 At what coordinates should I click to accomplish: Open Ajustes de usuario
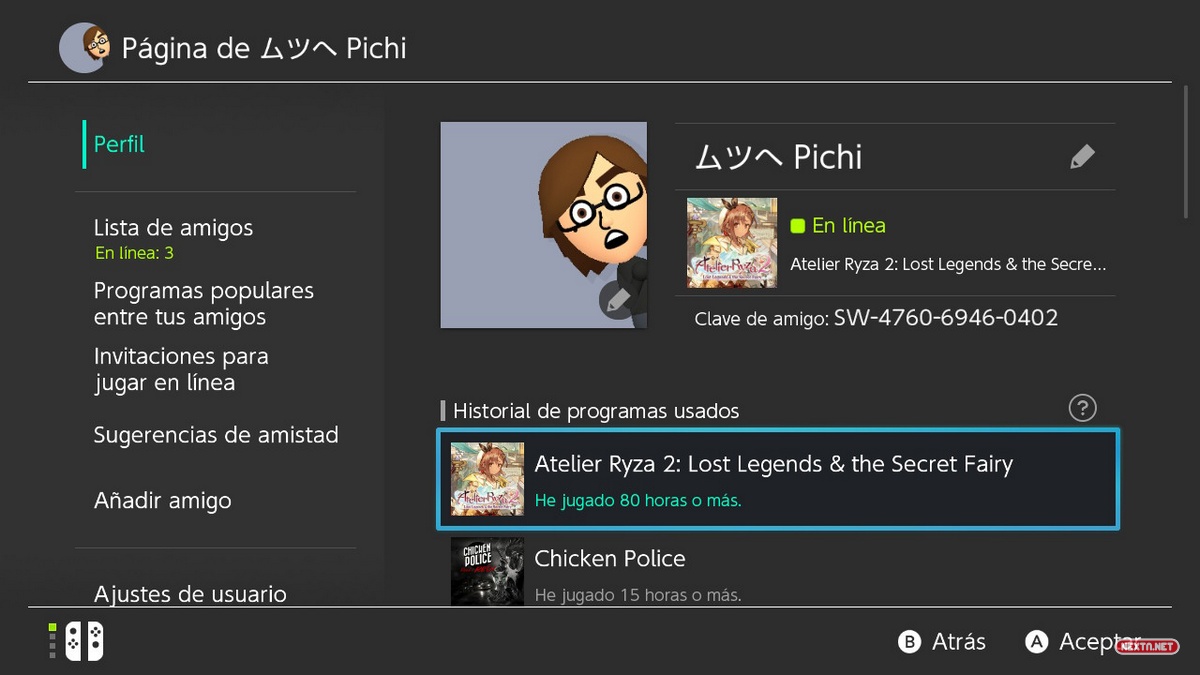(190, 594)
